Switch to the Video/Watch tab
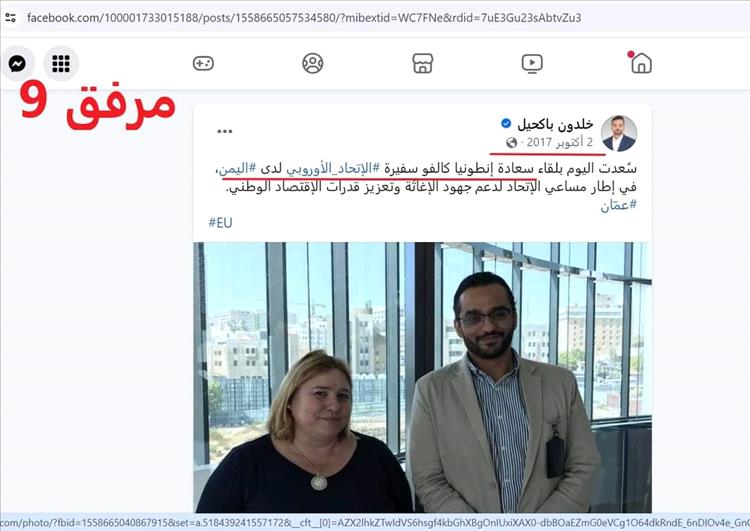This screenshot has width=750, height=531. point(532,63)
